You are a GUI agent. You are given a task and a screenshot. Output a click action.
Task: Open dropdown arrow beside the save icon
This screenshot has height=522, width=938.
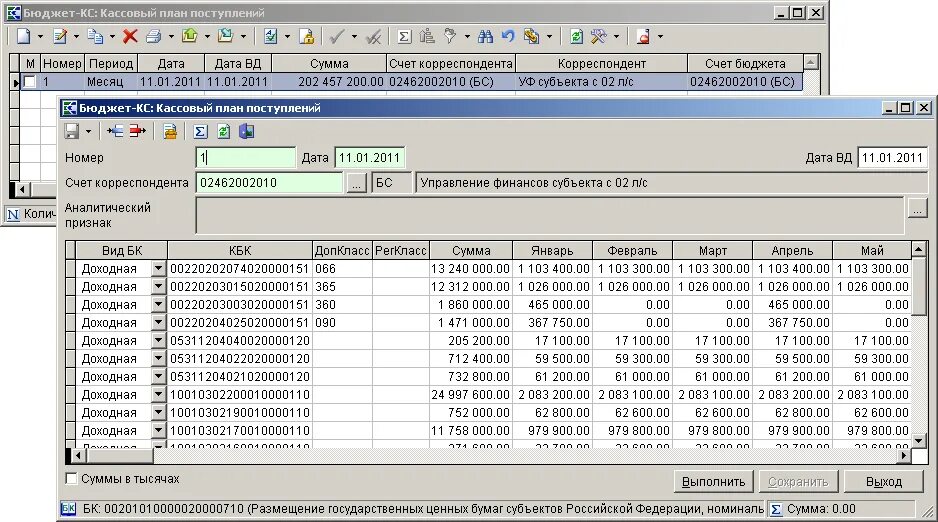pyautogui.click(x=88, y=132)
